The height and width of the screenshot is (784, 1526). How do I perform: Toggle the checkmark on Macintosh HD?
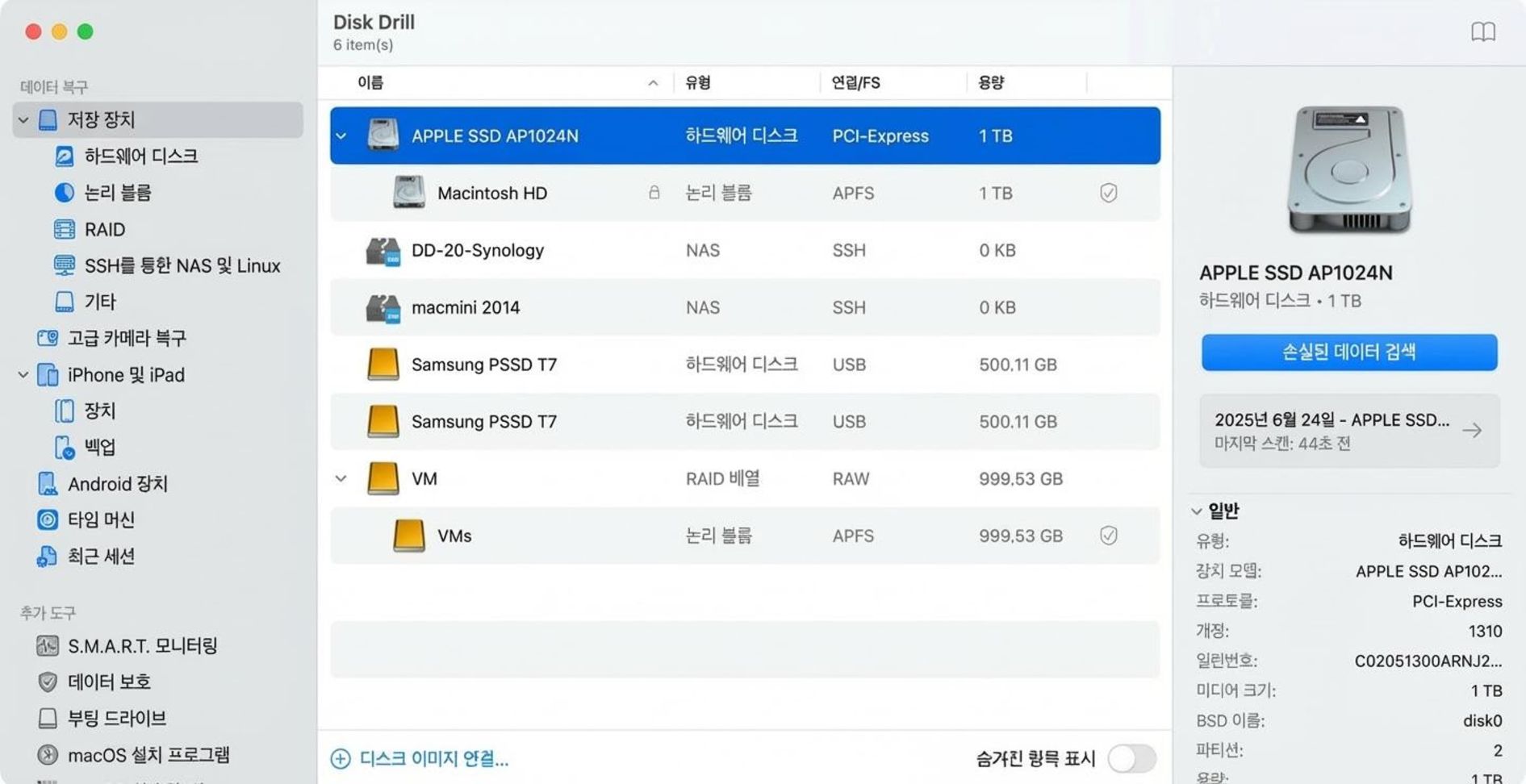point(1110,193)
